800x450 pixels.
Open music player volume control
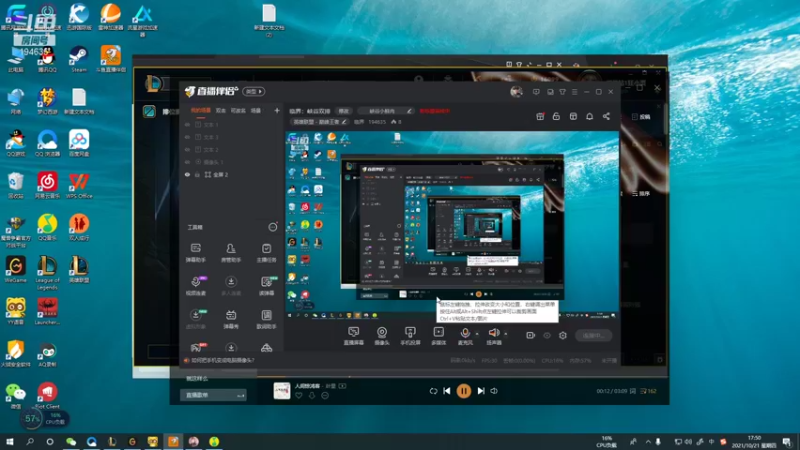pos(494,391)
